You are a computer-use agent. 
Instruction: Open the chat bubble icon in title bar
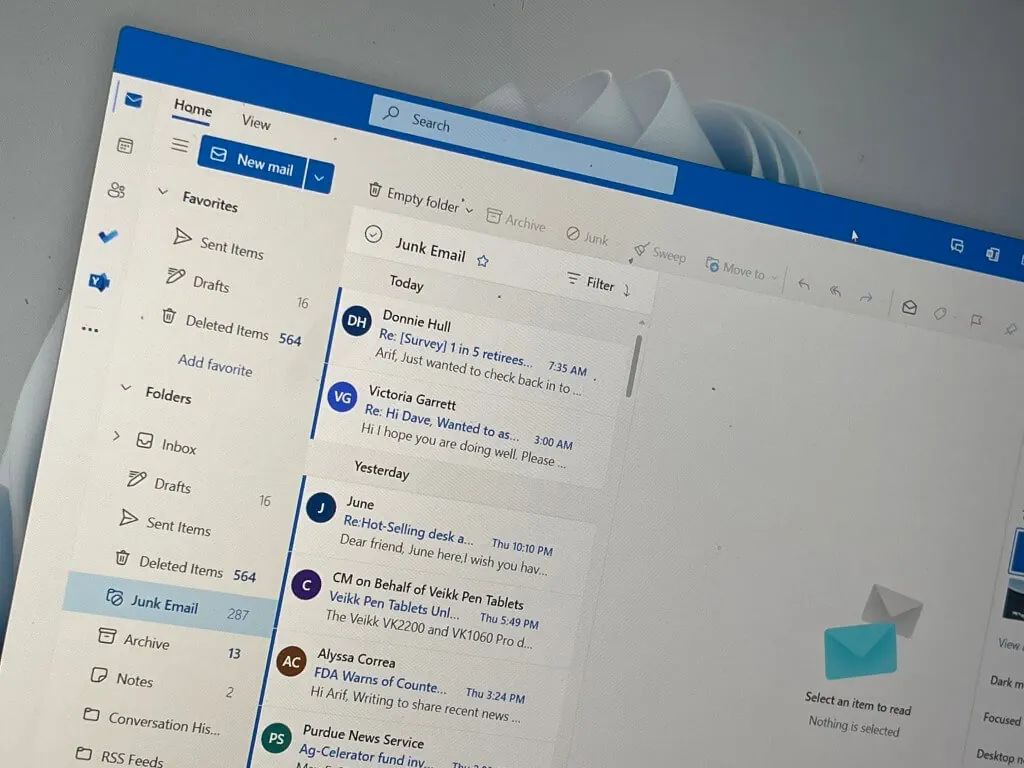click(x=957, y=246)
